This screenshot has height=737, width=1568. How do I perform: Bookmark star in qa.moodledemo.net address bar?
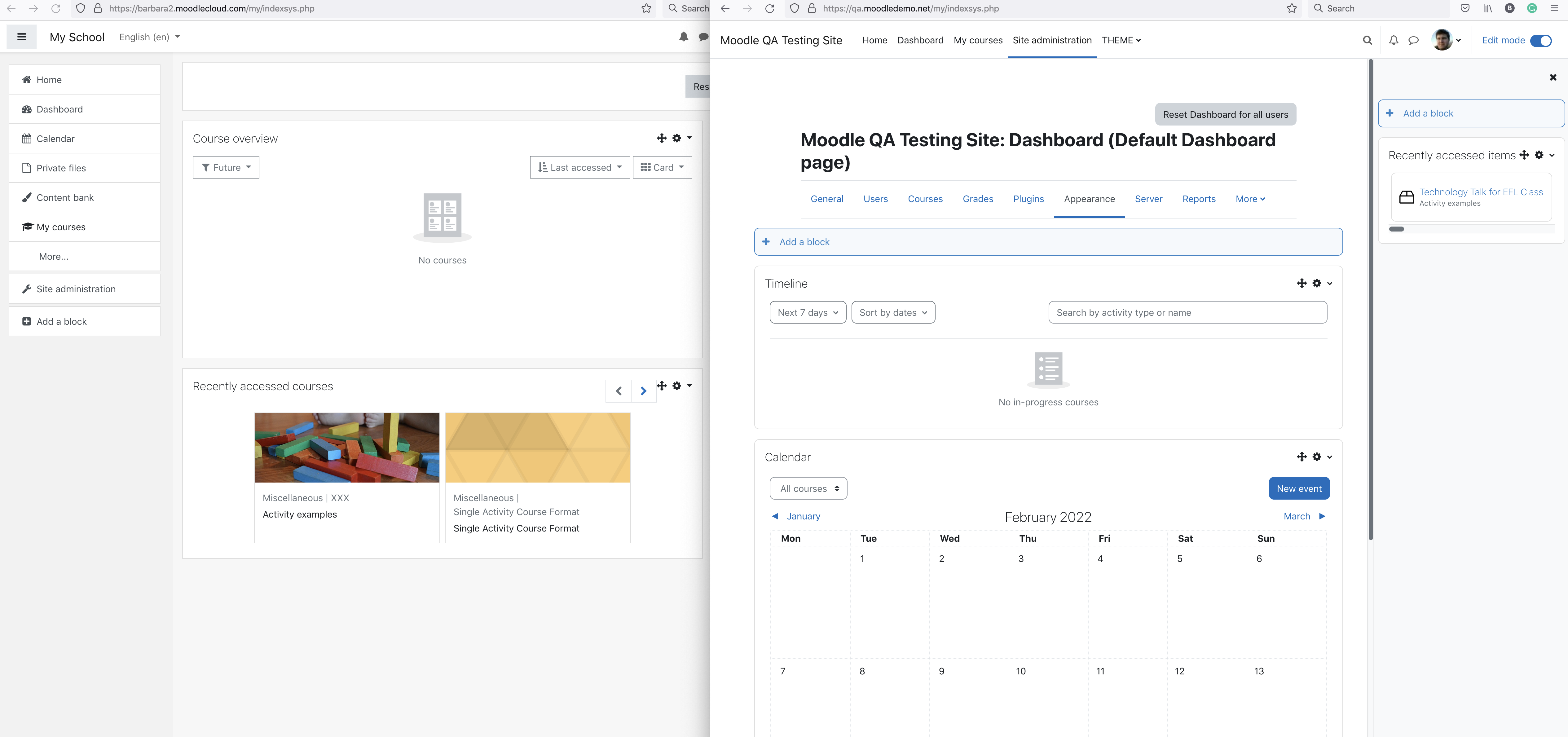point(1292,8)
